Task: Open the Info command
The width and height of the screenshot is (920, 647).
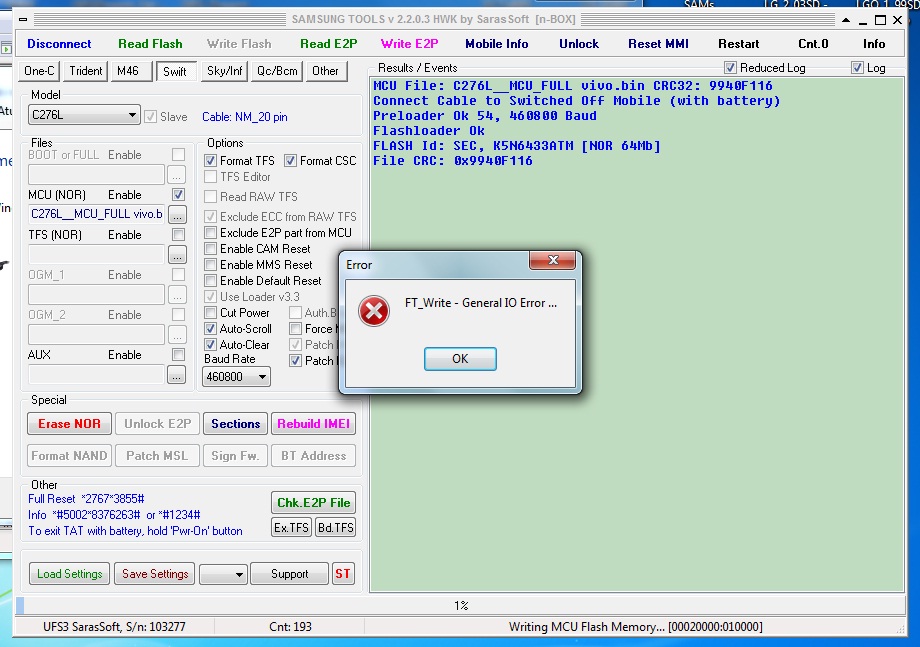Action: pos(874,44)
